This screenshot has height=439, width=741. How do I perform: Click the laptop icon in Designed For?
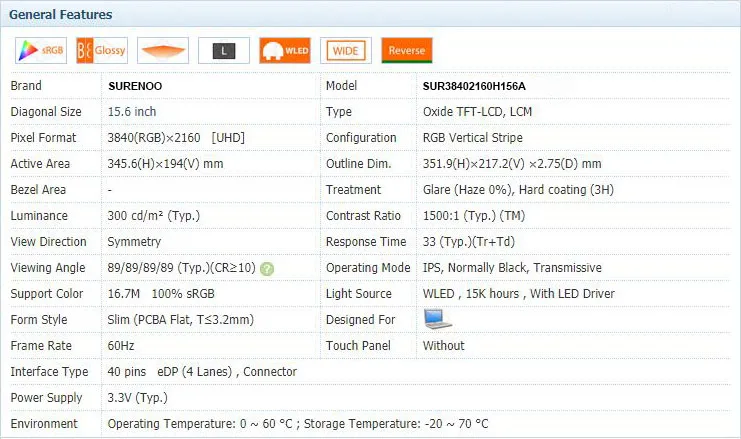pyautogui.click(x=438, y=319)
